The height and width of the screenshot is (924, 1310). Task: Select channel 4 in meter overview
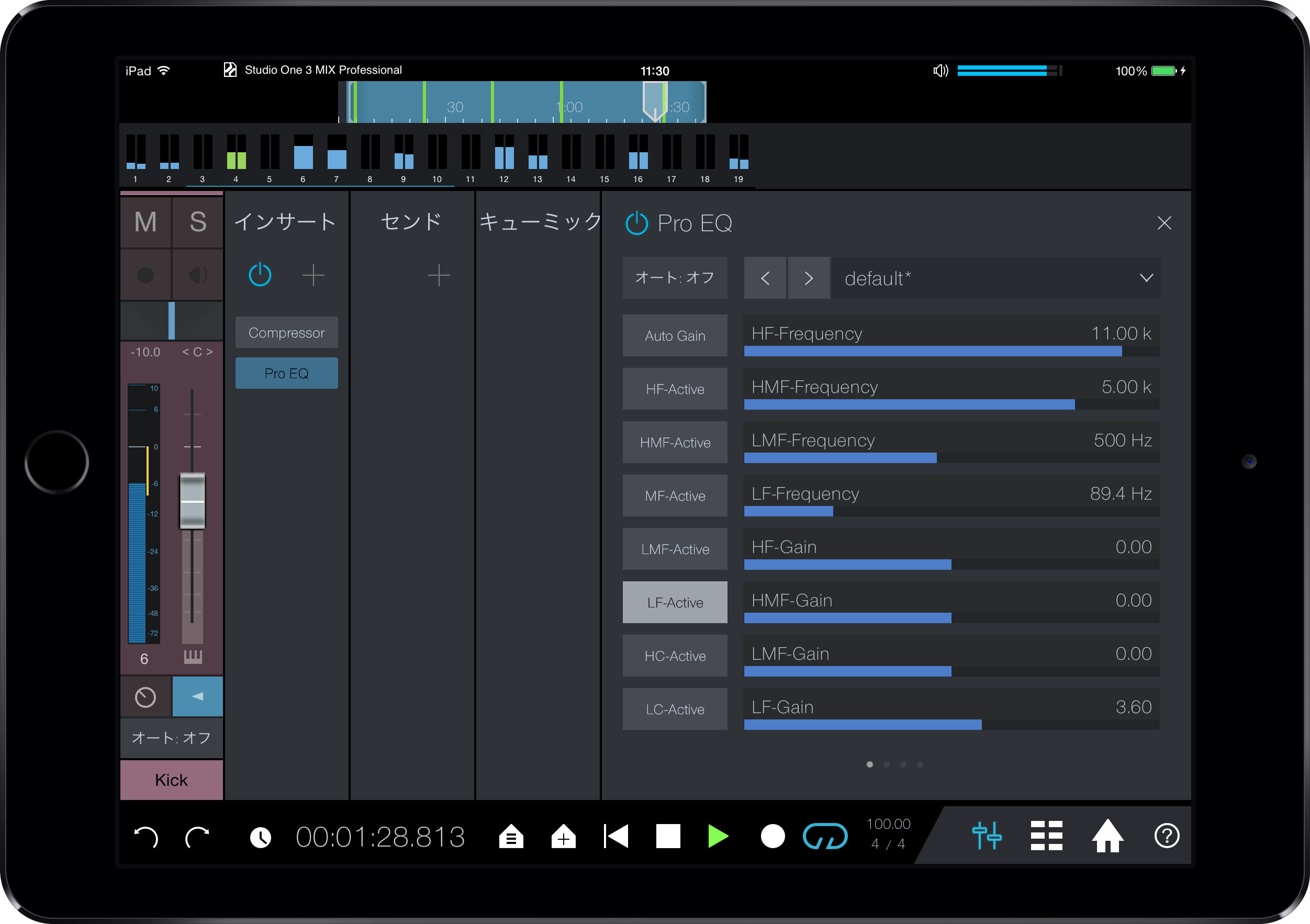[236, 158]
